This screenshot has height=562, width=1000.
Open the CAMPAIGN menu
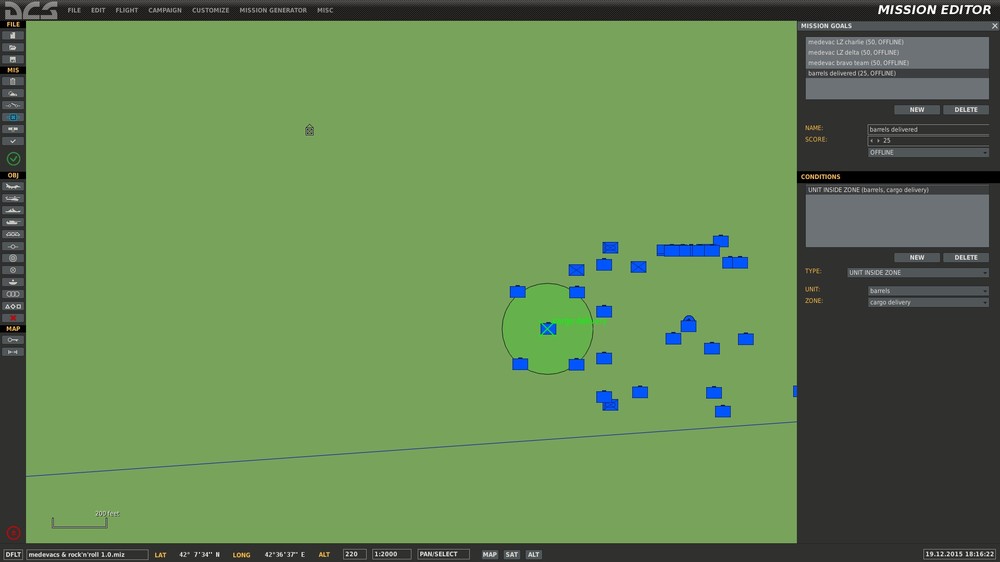[165, 10]
